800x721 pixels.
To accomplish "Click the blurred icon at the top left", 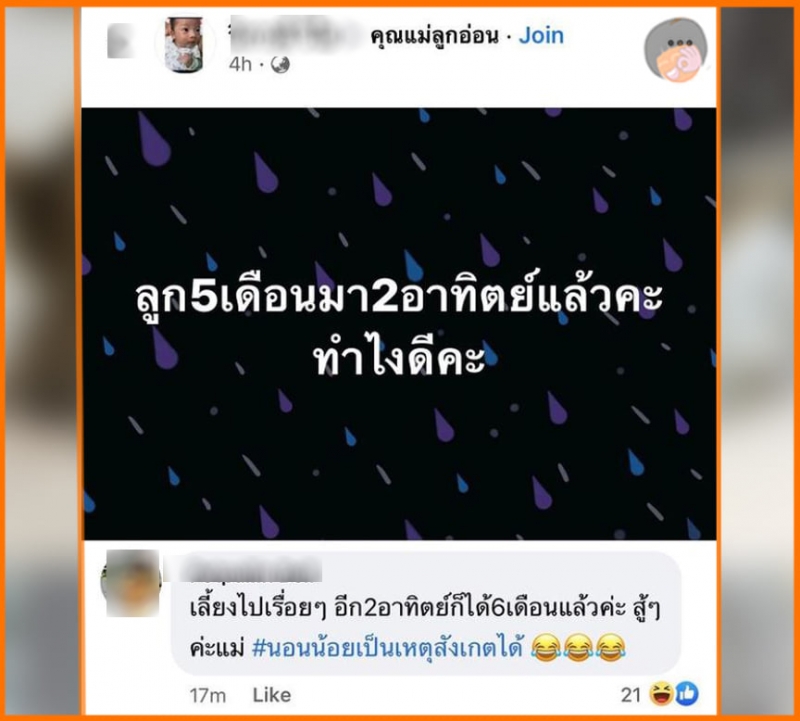I will [x=119, y=41].
